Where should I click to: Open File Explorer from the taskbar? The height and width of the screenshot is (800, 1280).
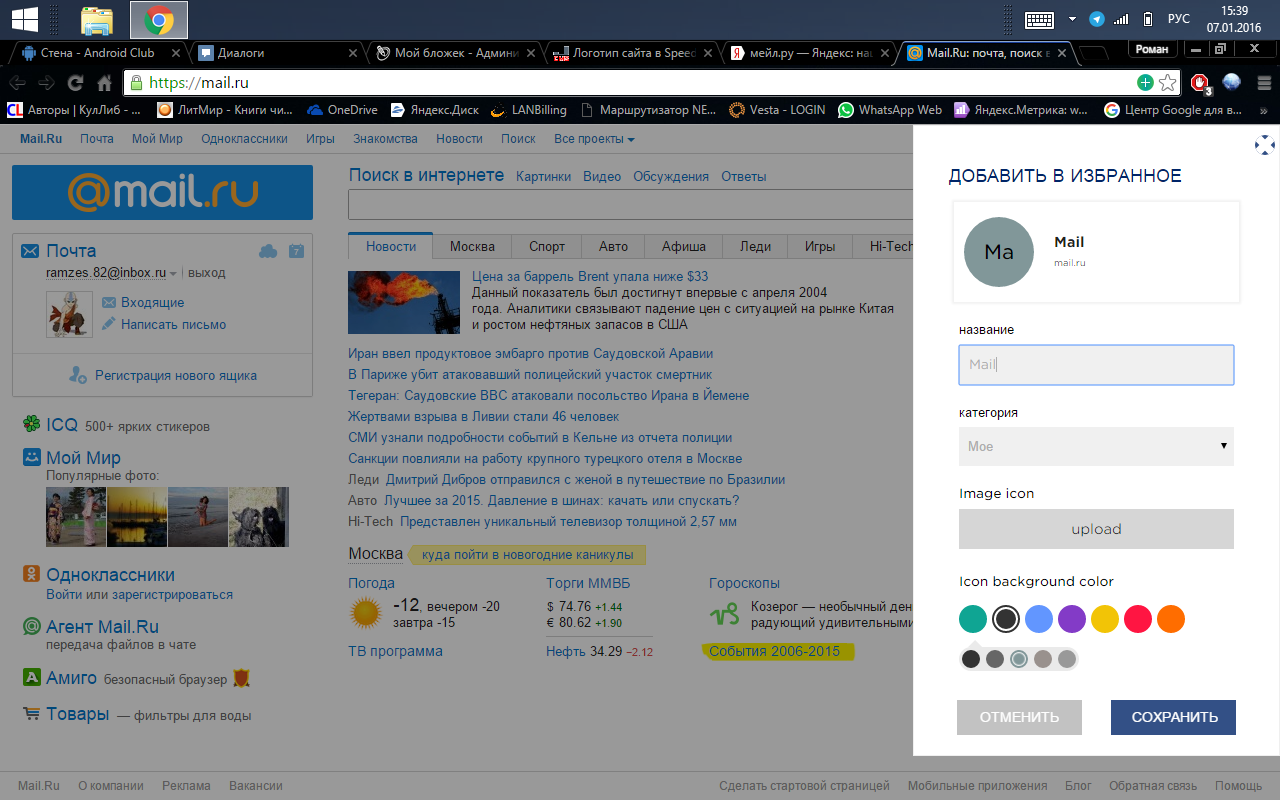coord(97,19)
